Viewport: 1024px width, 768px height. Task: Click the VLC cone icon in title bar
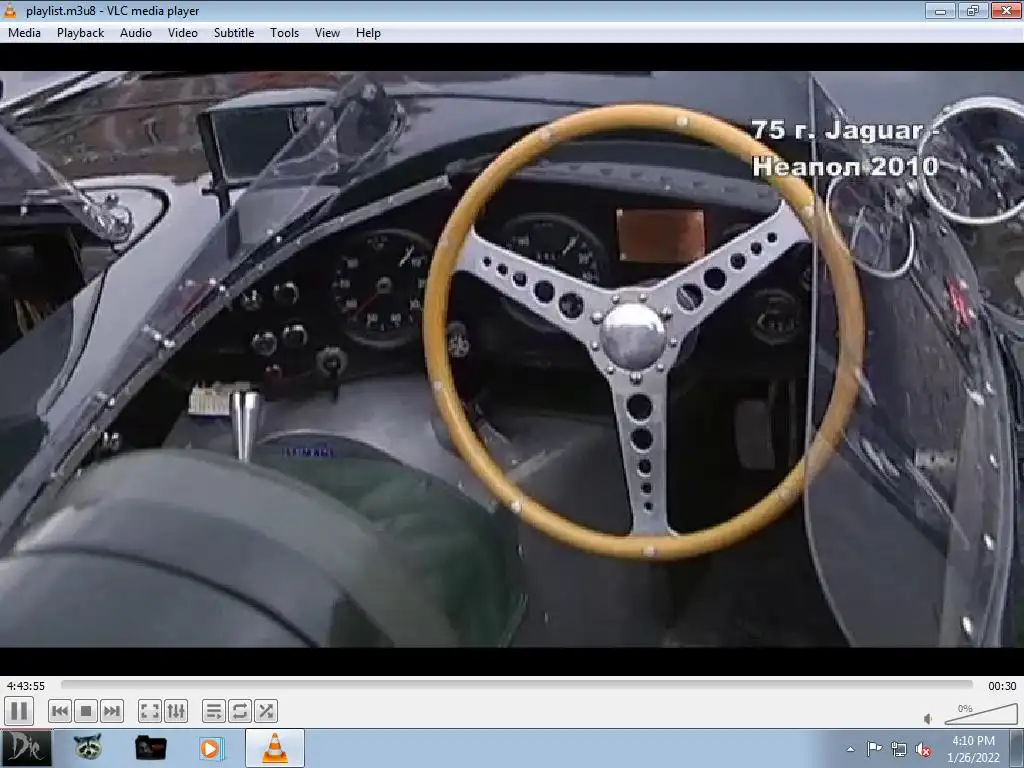(x=10, y=10)
